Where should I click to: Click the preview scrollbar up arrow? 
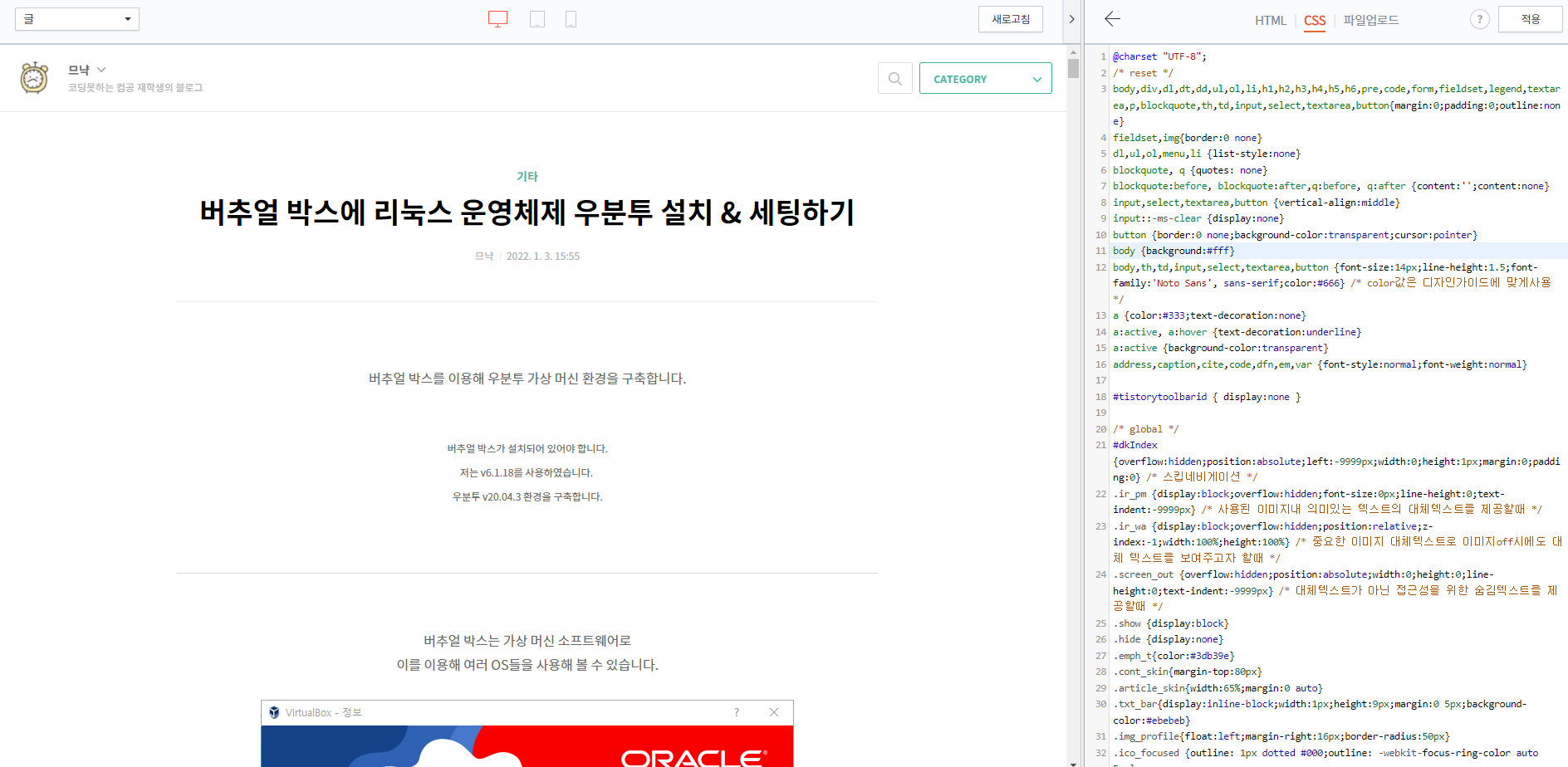coord(1073,51)
